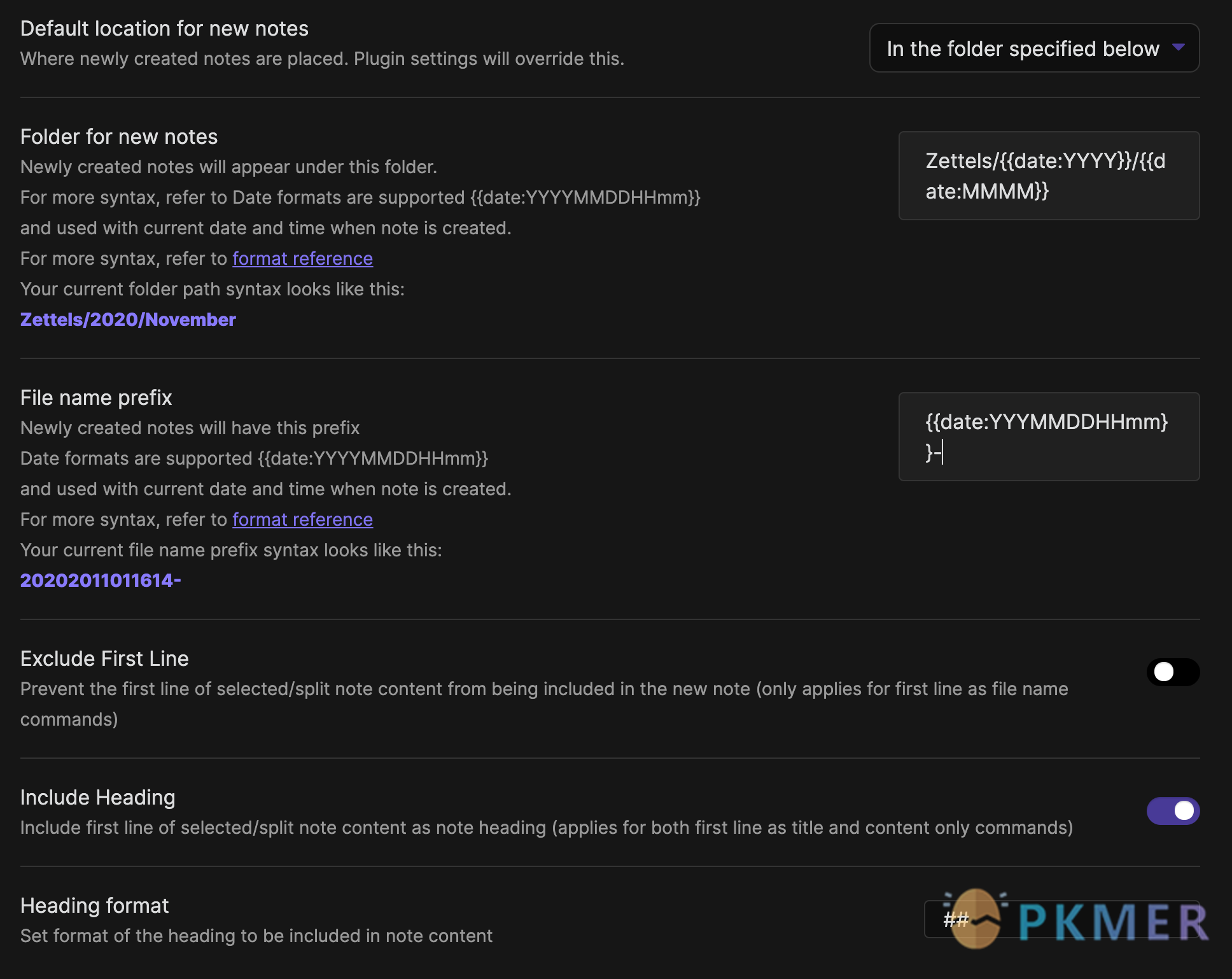Click the Zettels/2020/November folder path preview
The height and width of the screenshot is (979, 1232).
(x=128, y=320)
